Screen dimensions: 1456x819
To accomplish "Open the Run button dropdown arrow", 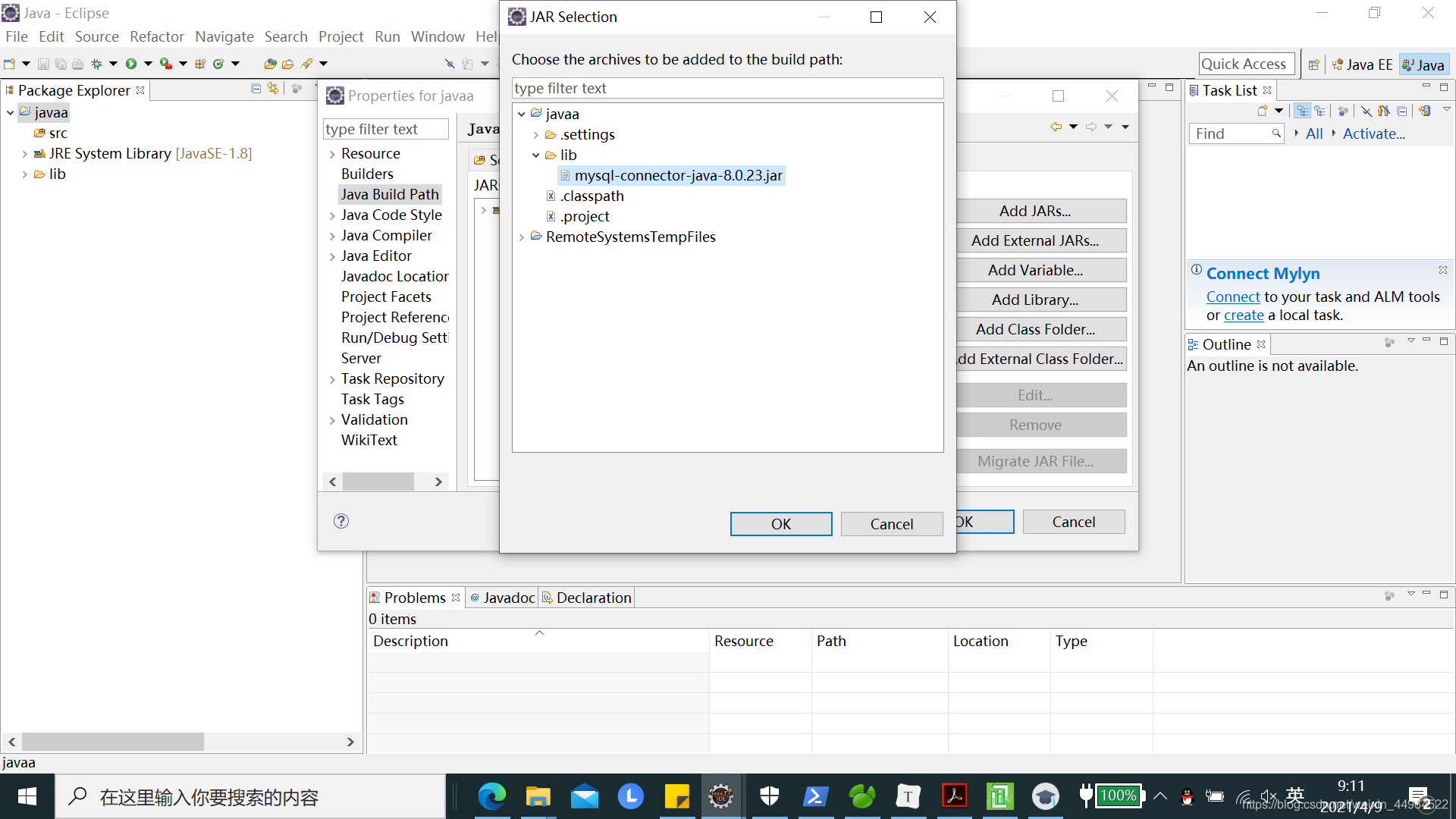I will (x=148, y=64).
